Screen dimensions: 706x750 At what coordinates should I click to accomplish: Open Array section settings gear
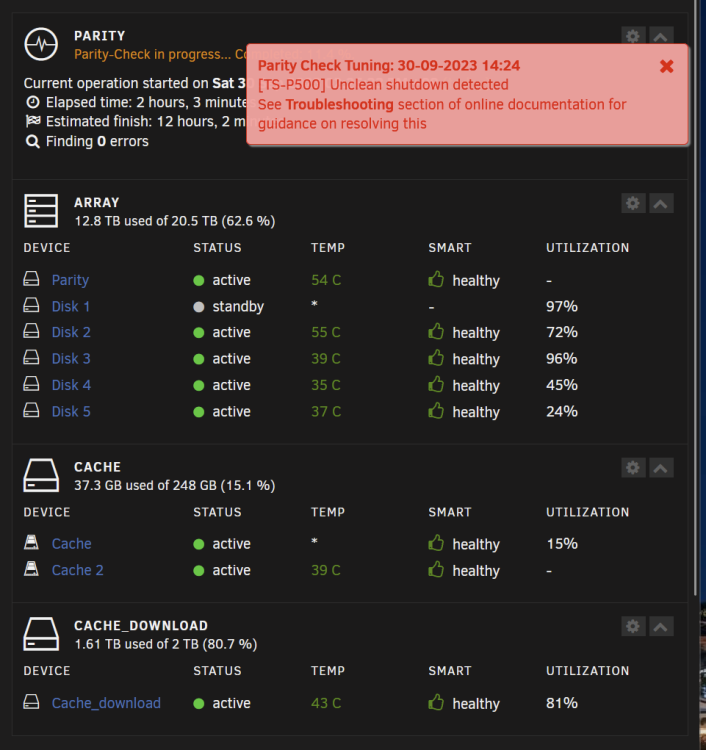click(633, 203)
